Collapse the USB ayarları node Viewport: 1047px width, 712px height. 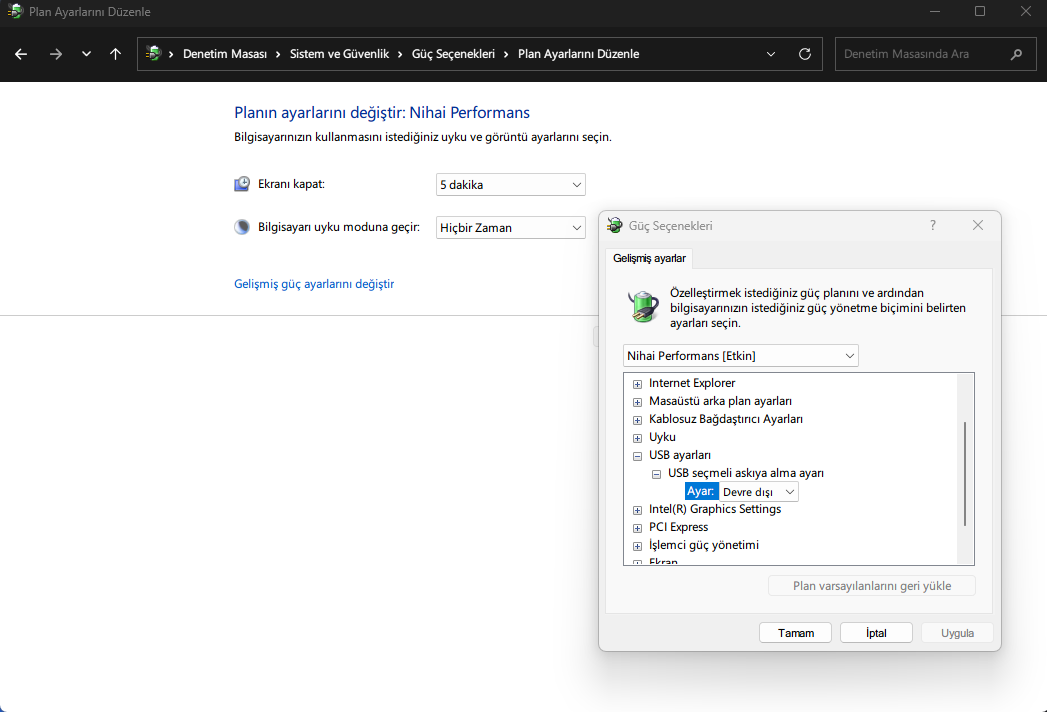coord(637,456)
